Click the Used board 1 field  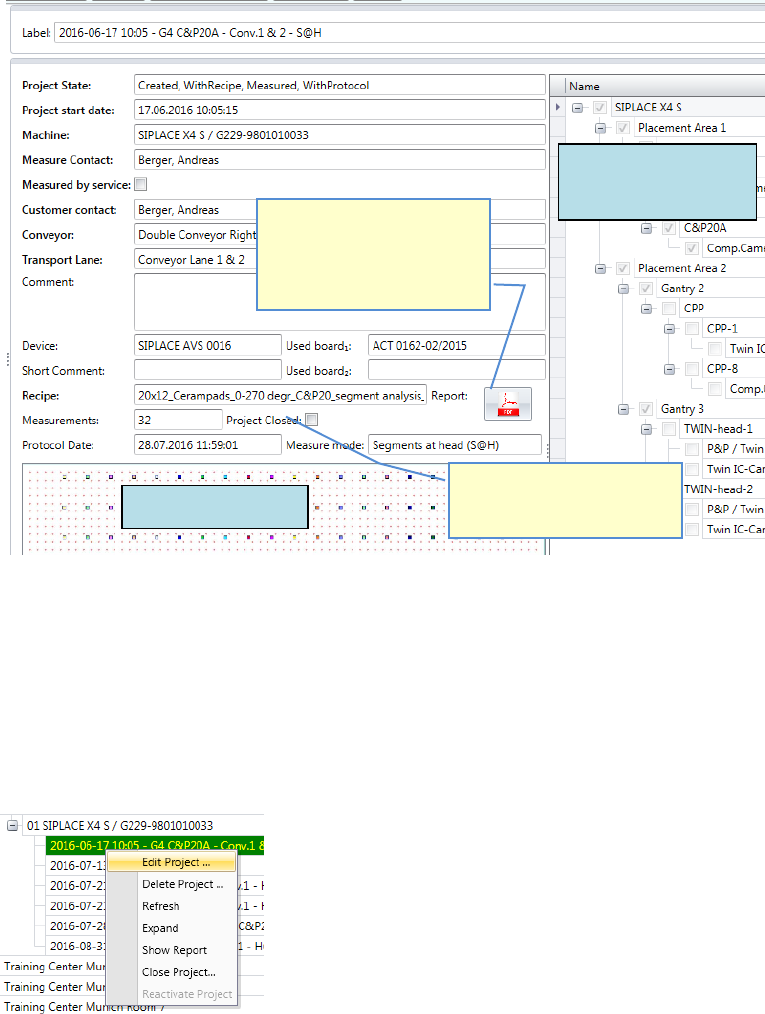pos(457,345)
